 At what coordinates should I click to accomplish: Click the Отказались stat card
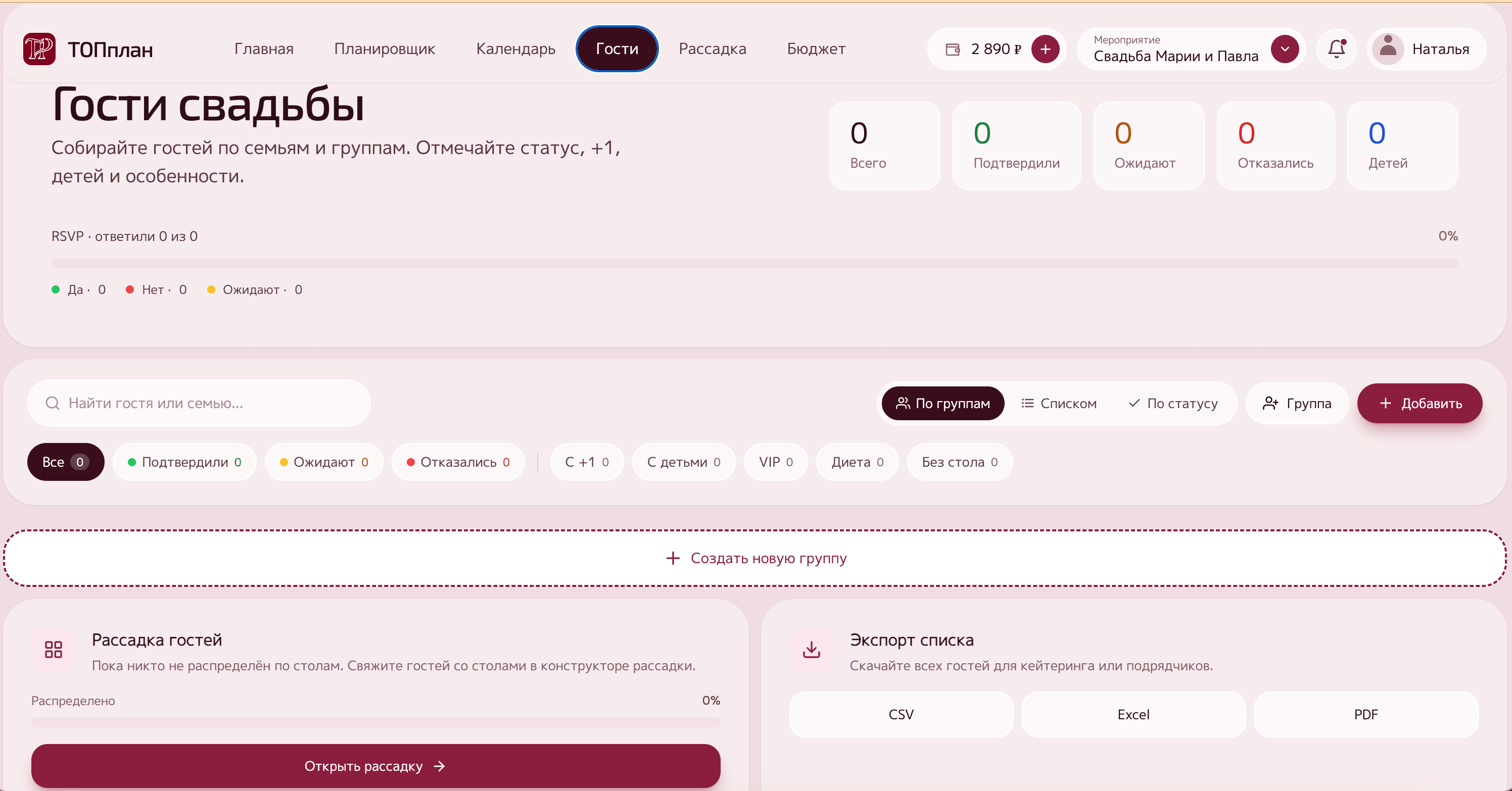coord(1275,145)
